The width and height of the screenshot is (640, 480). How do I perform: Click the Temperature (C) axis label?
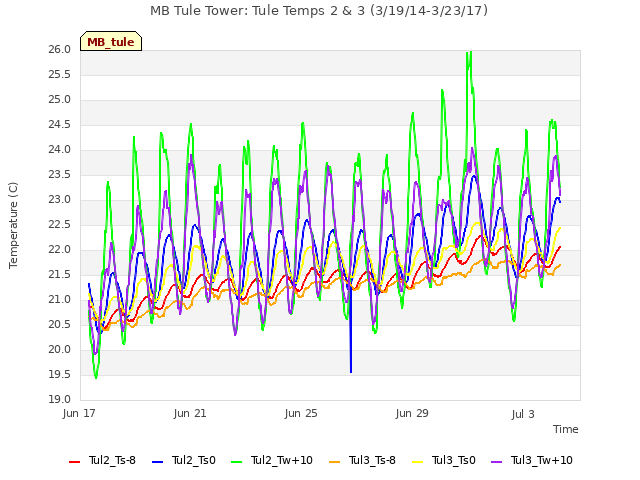[x=13, y=225]
